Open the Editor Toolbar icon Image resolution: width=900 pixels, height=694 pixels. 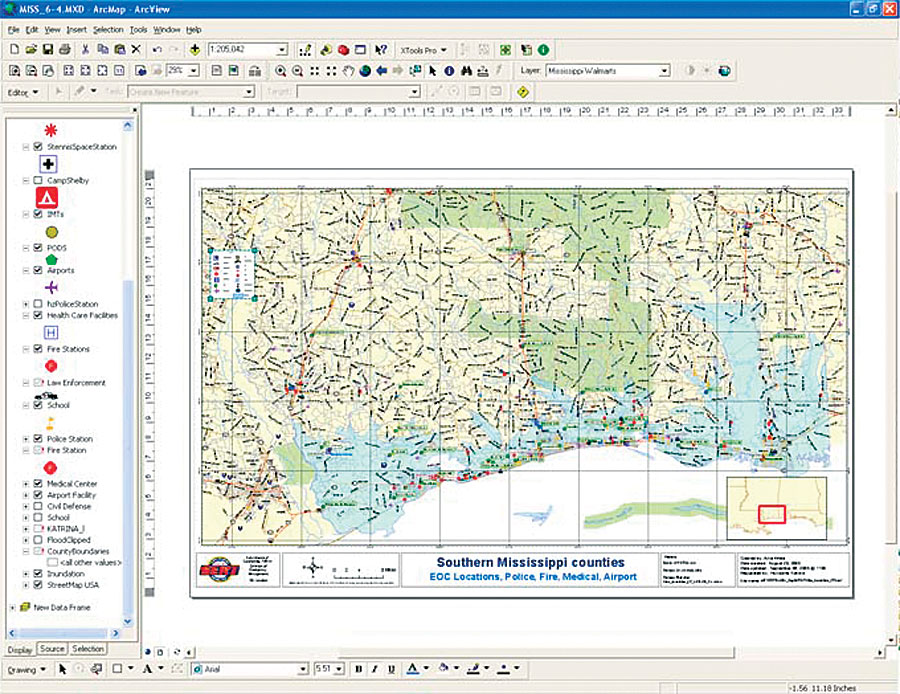(305, 51)
